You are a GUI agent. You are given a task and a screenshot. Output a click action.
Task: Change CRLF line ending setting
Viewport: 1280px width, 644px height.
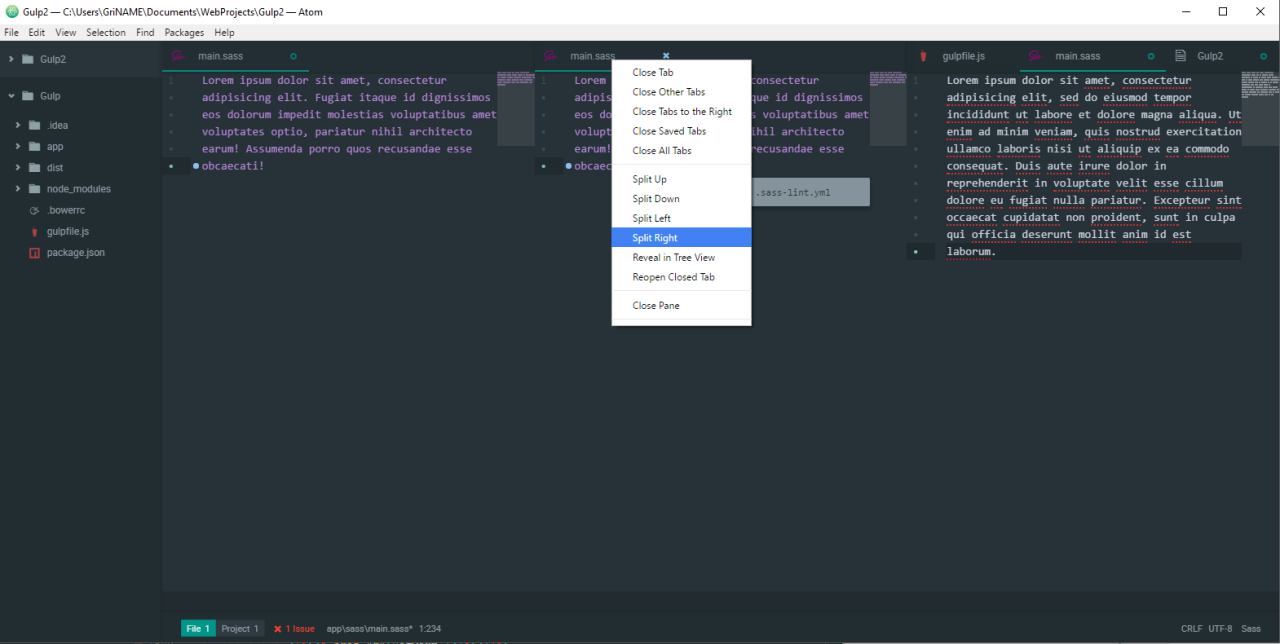1191,629
